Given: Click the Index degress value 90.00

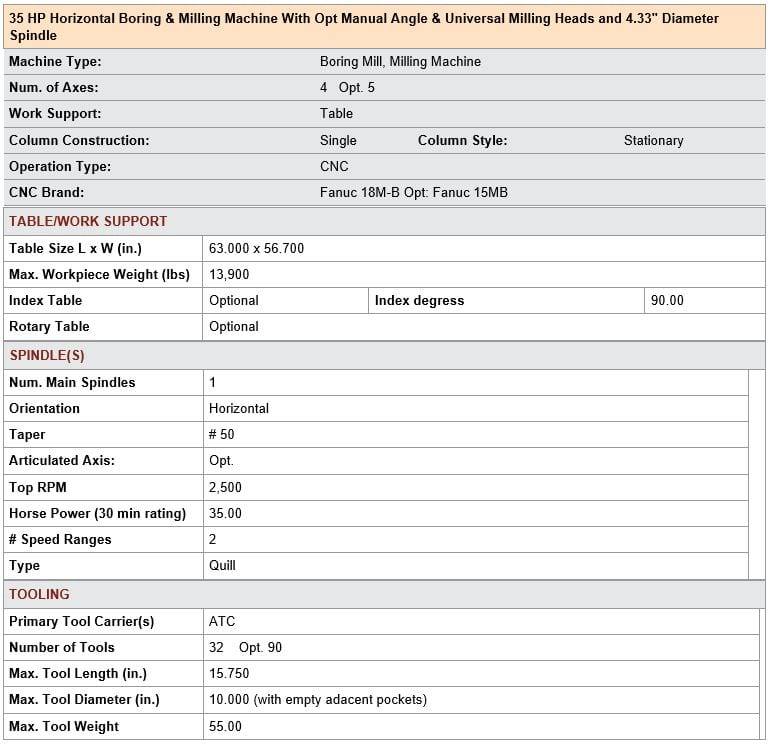Looking at the screenshot, I should (667, 300).
